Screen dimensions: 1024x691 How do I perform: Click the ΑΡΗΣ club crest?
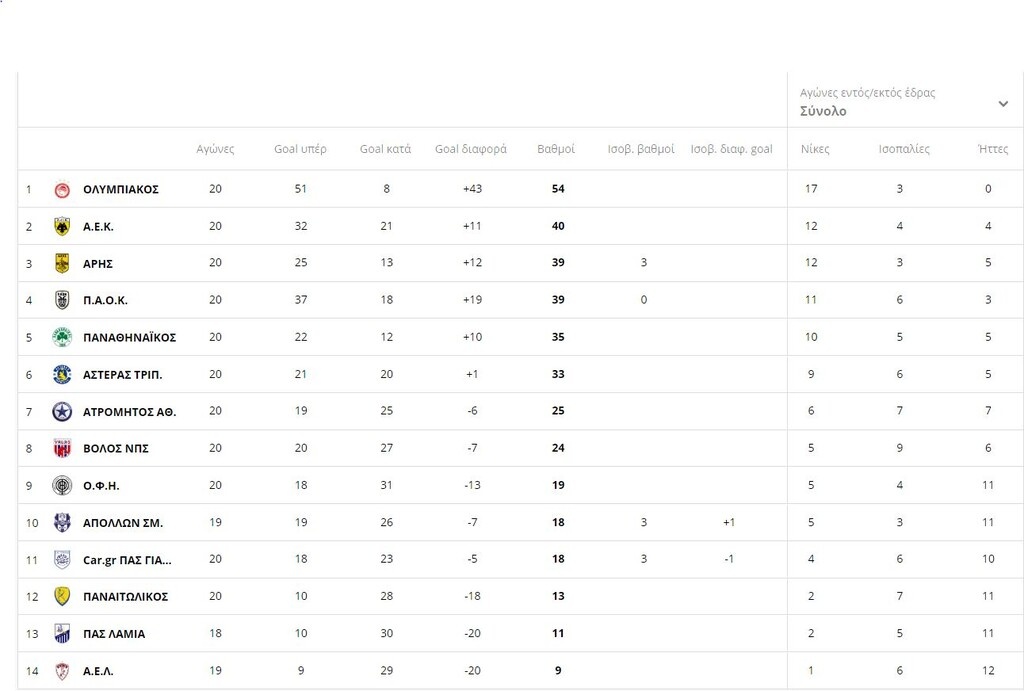[62, 263]
